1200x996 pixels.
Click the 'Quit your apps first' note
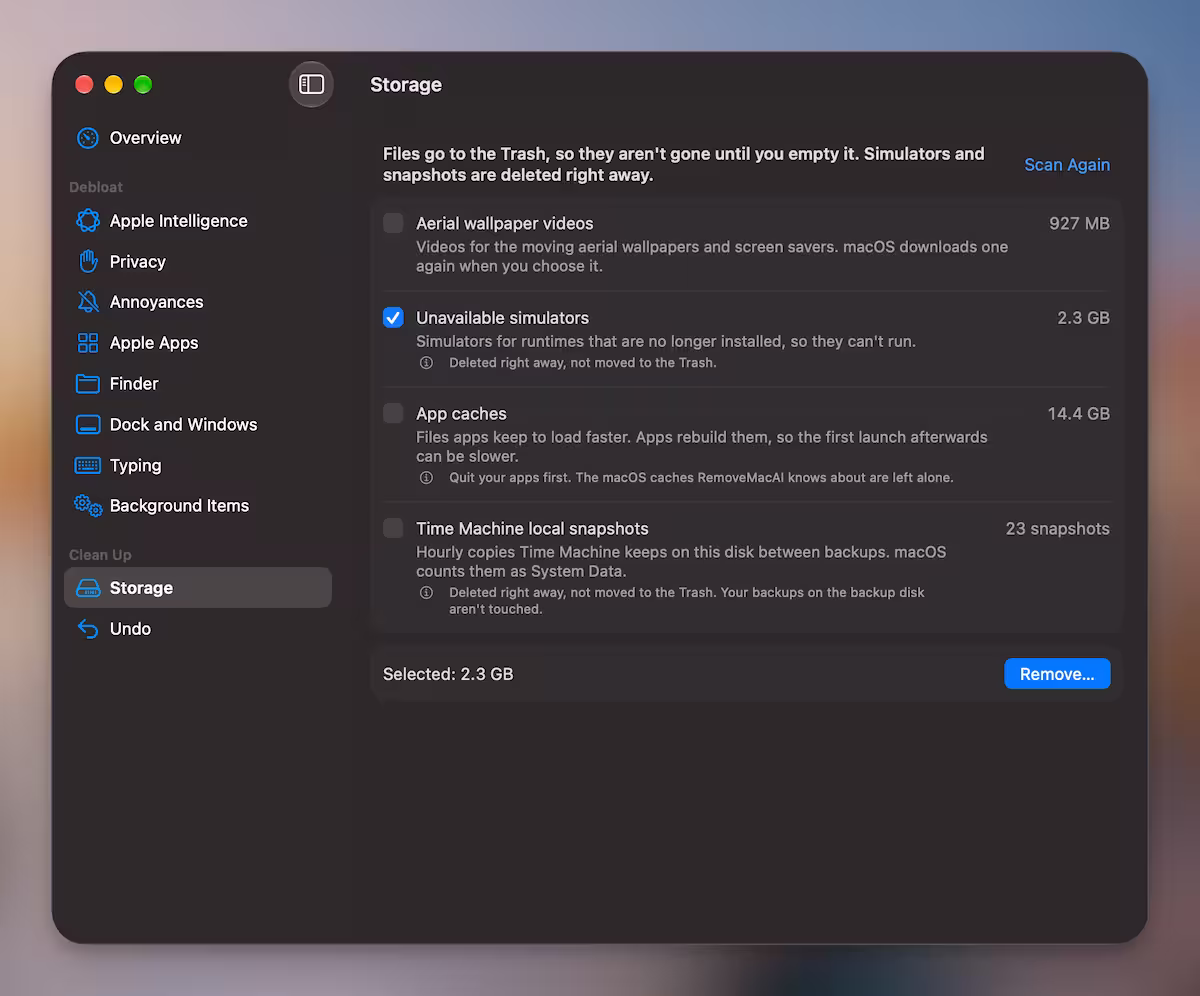701,478
